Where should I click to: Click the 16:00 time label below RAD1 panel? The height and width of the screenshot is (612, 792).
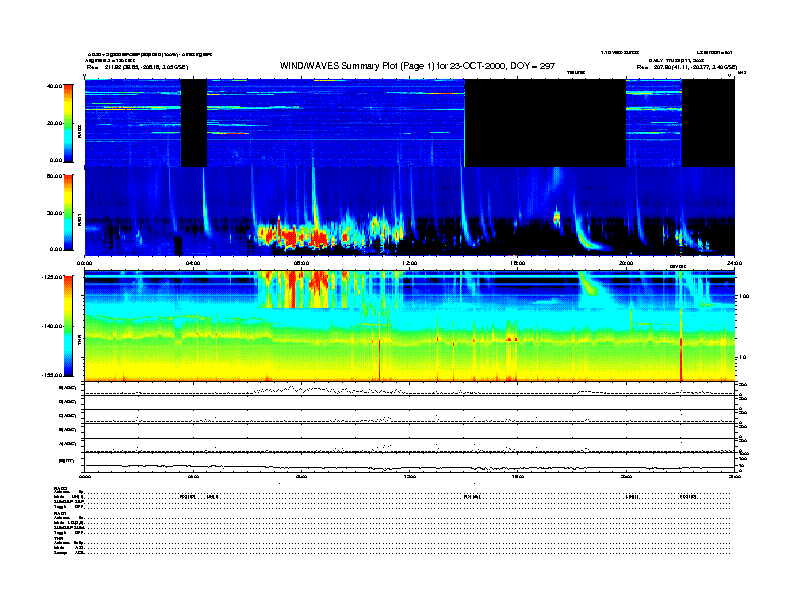[x=518, y=263]
